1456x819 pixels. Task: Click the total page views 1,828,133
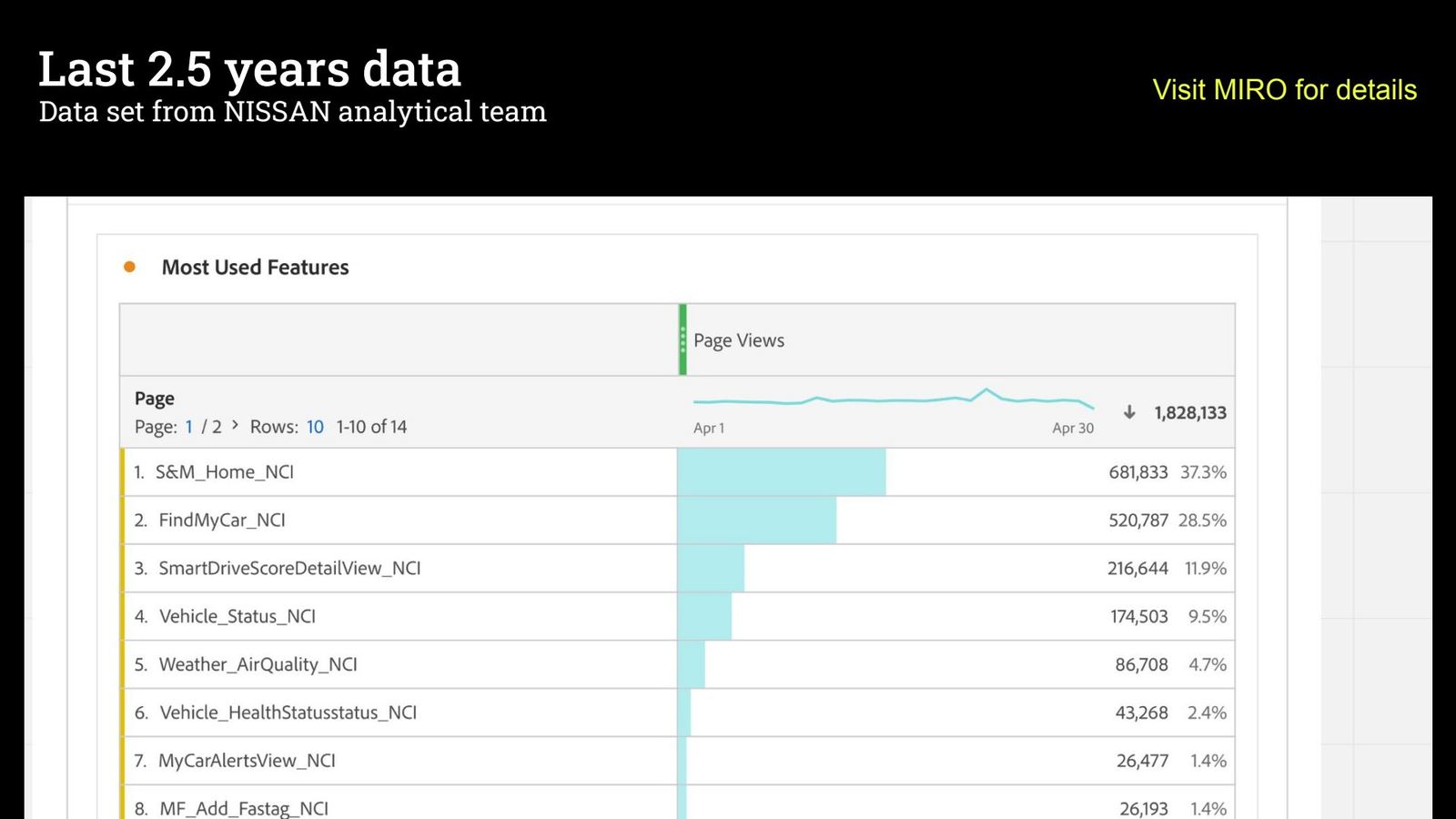(x=1190, y=413)
